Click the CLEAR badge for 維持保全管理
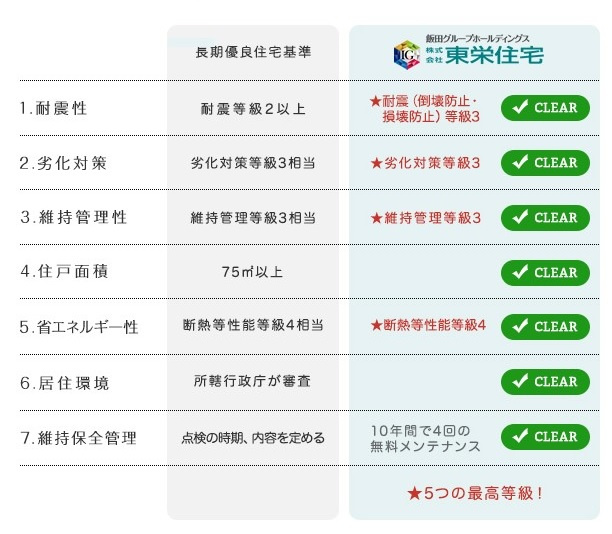 (x=545, y=437)
